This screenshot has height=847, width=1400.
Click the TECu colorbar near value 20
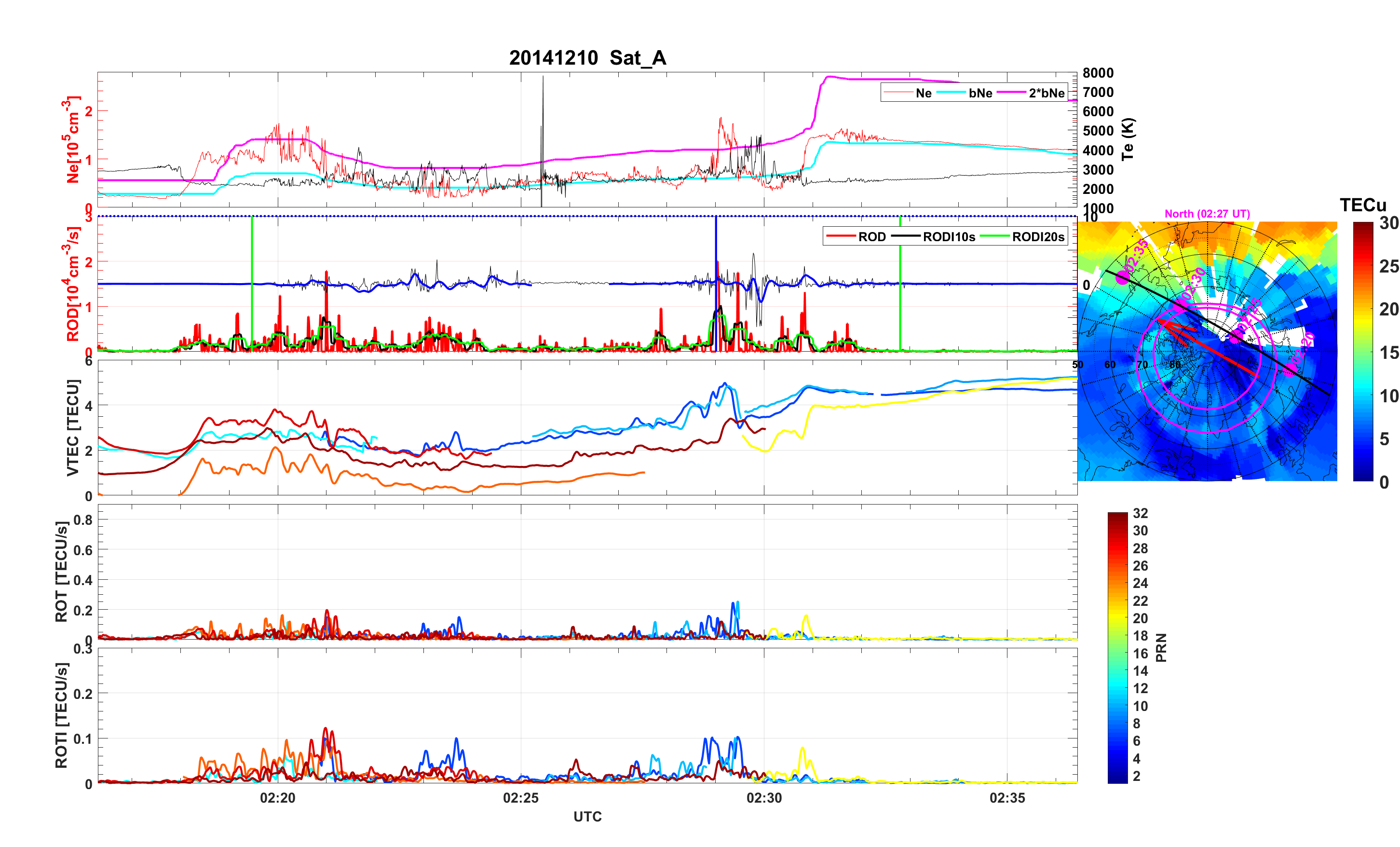point(1362,309)
